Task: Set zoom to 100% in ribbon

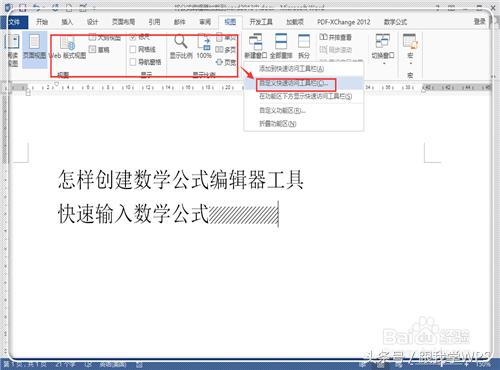Action: (204, 47)
